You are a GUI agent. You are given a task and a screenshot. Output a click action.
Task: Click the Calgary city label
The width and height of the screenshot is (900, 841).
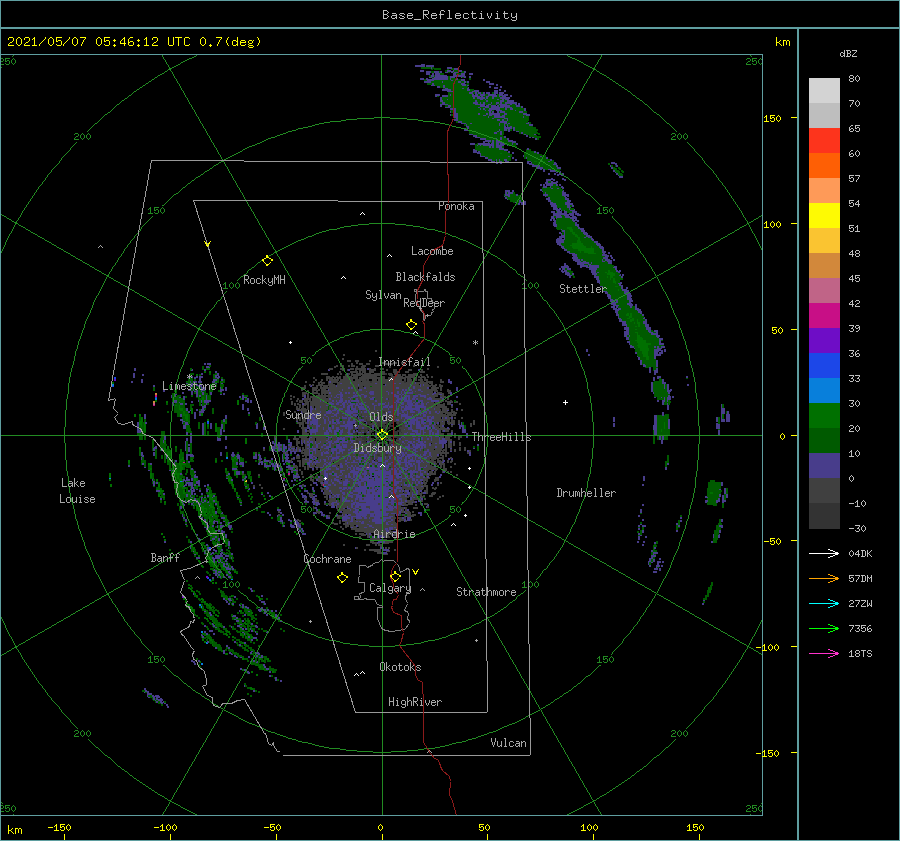pos(390,588)
